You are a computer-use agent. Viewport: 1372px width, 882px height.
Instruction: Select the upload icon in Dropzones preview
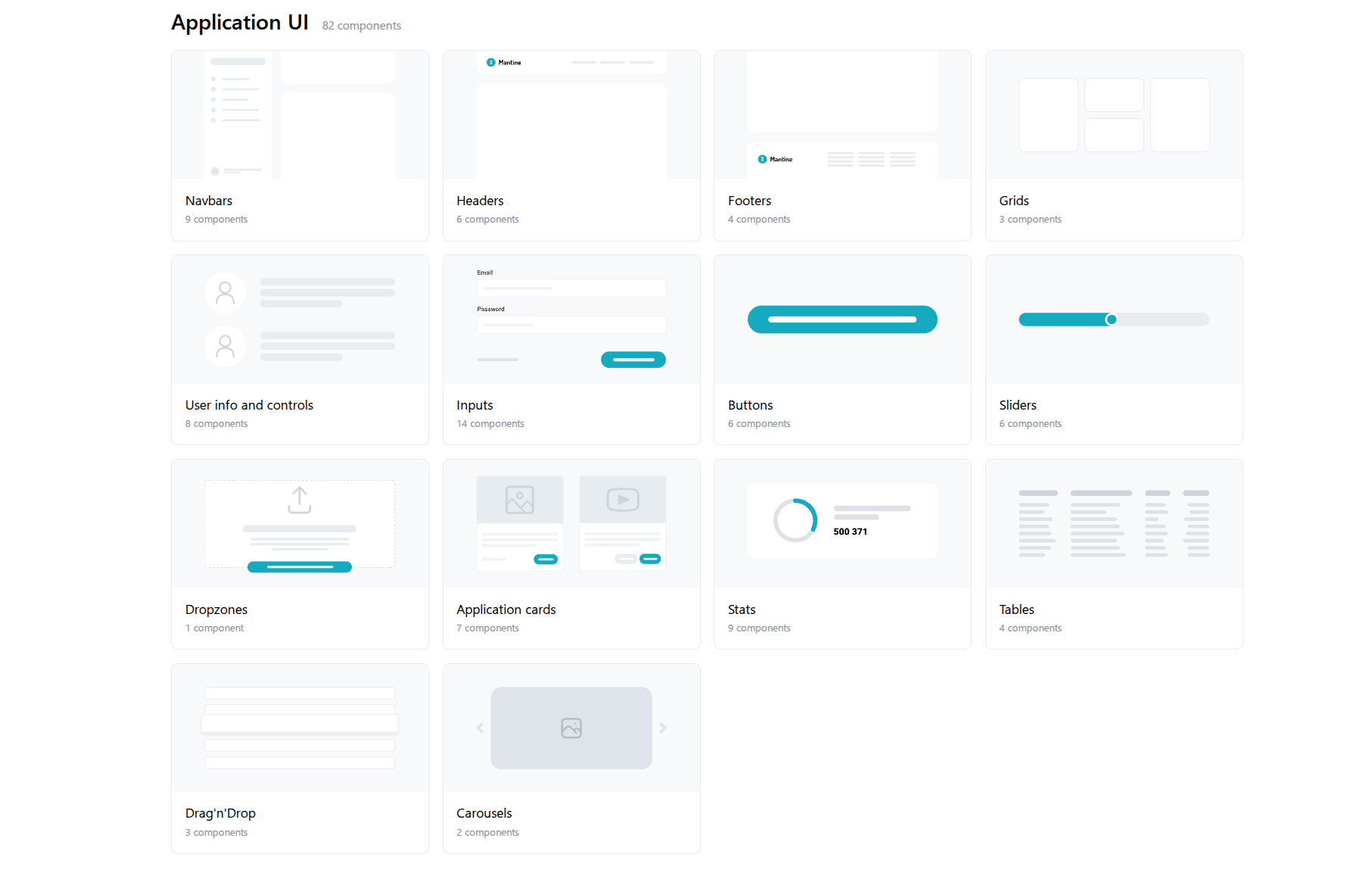pos(299,499)
